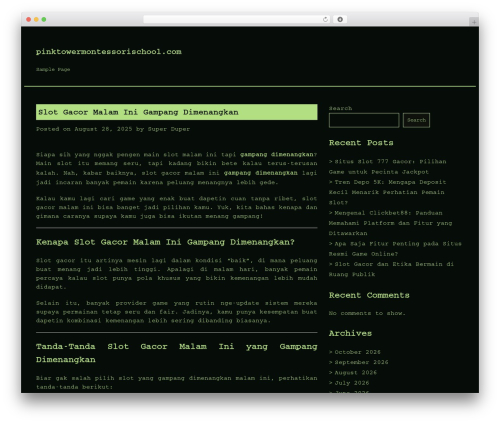Open the October 2026 archive

click(357, 352)
